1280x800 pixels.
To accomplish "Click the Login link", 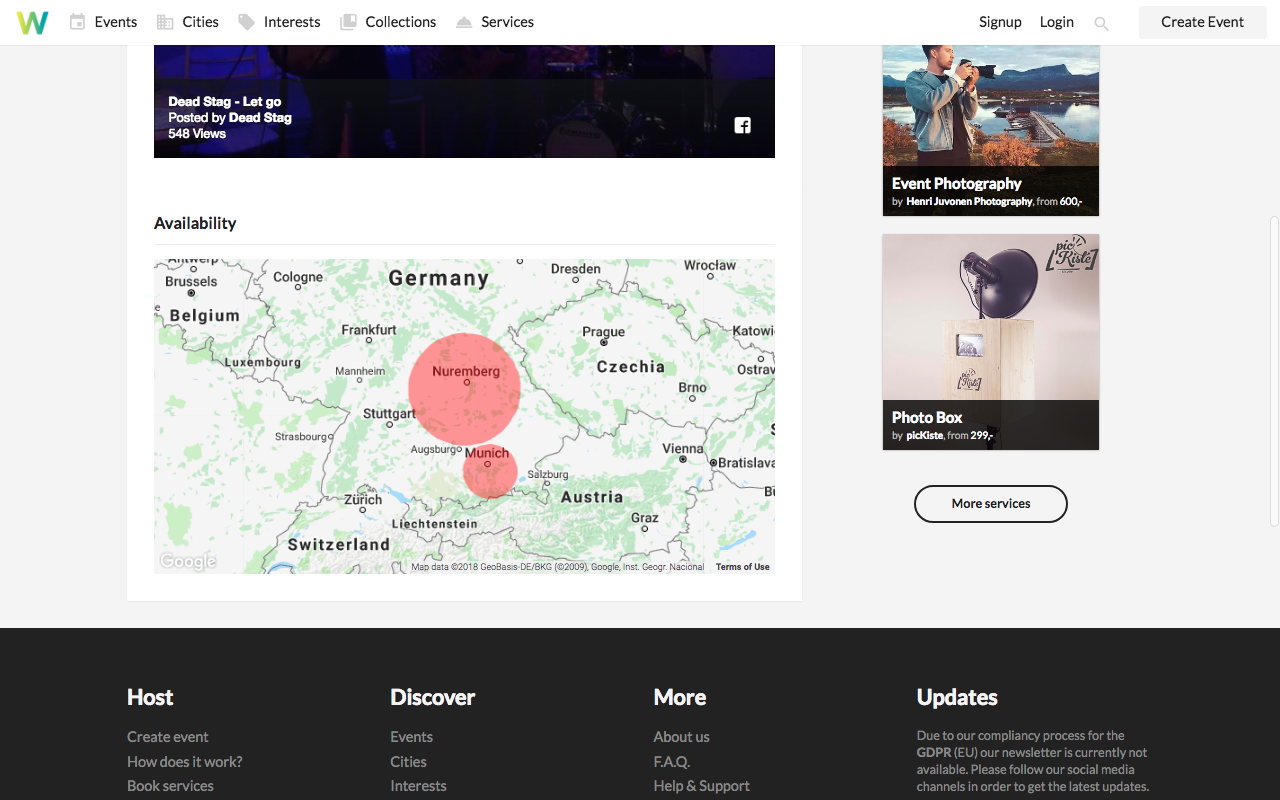I will click(1056, 22).
